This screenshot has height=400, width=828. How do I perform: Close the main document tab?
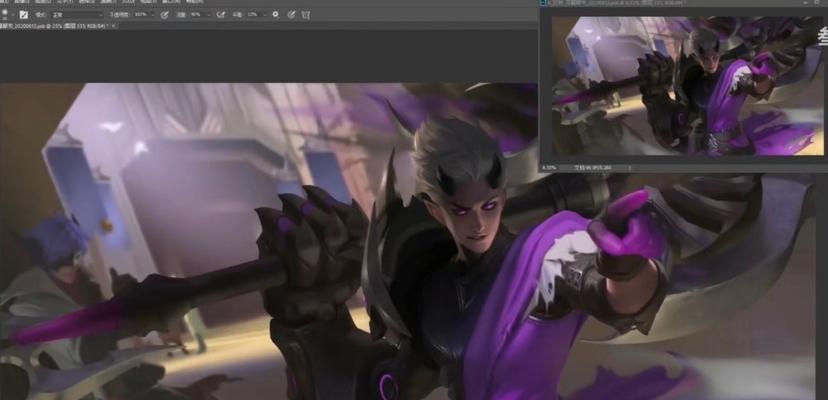coord(114,25)
